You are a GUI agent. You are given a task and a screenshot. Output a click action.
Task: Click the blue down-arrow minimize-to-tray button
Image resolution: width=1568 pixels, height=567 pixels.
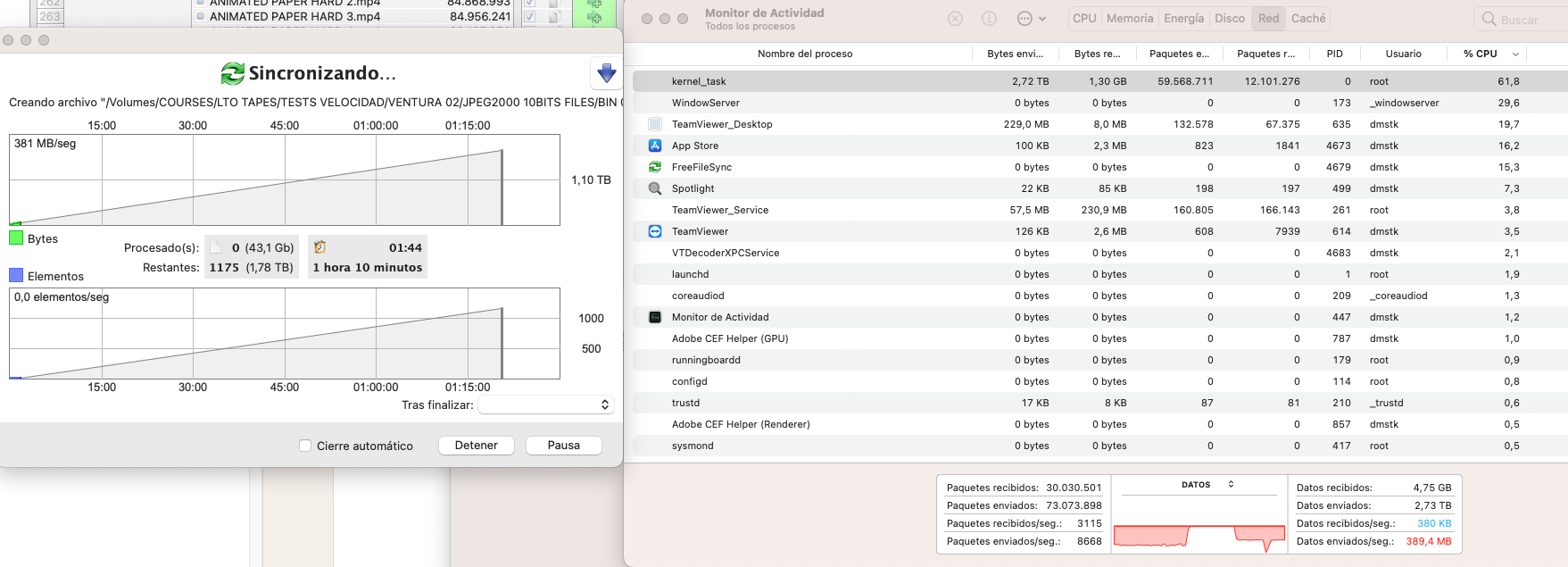point(607,73)
